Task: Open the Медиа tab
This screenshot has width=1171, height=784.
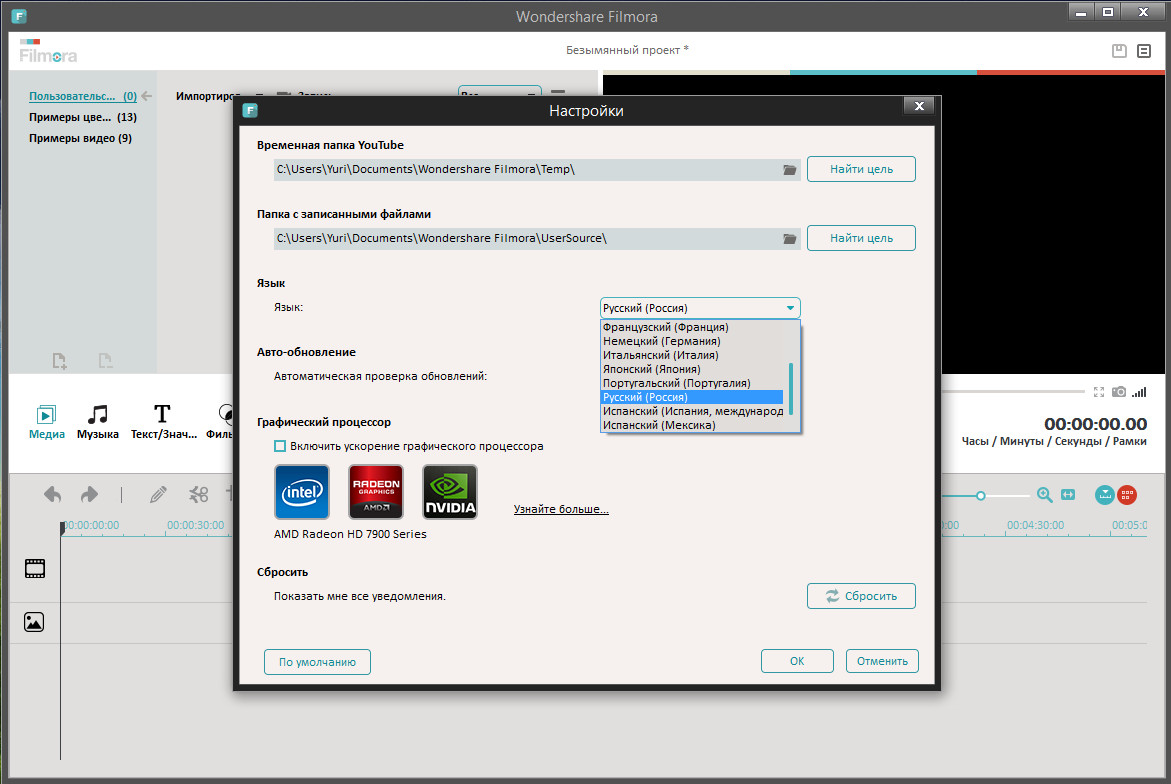Action: pyautogui.click(x=47, y=421)
